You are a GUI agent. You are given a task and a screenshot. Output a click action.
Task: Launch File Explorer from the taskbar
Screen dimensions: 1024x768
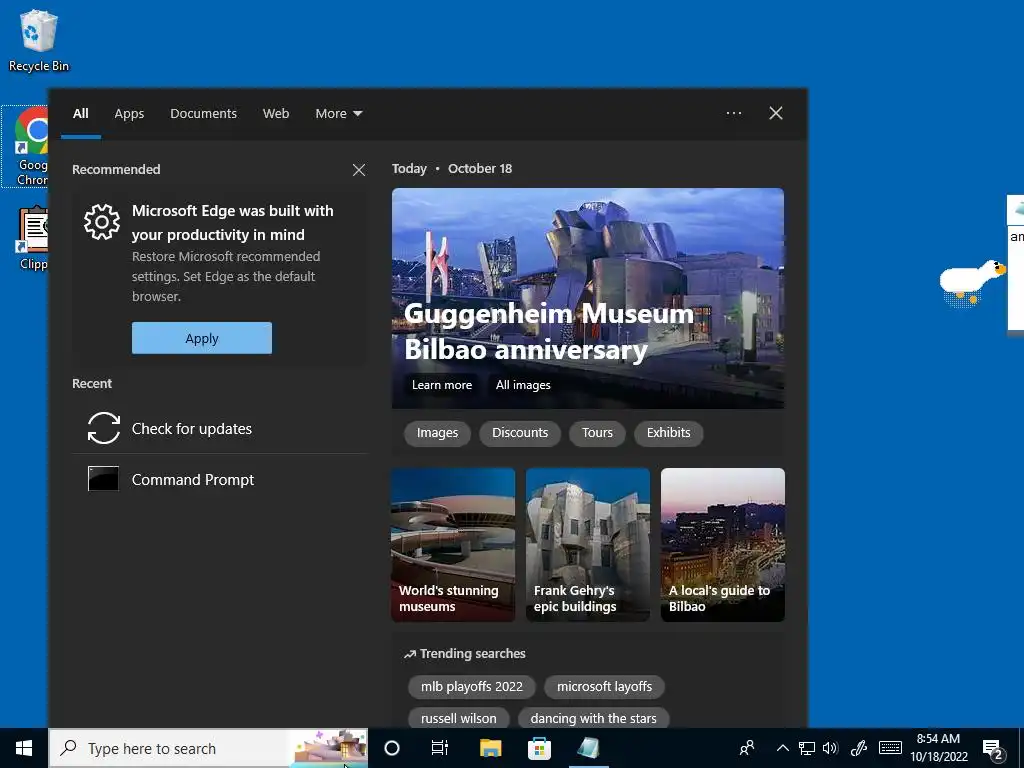[x=490, y=748]
